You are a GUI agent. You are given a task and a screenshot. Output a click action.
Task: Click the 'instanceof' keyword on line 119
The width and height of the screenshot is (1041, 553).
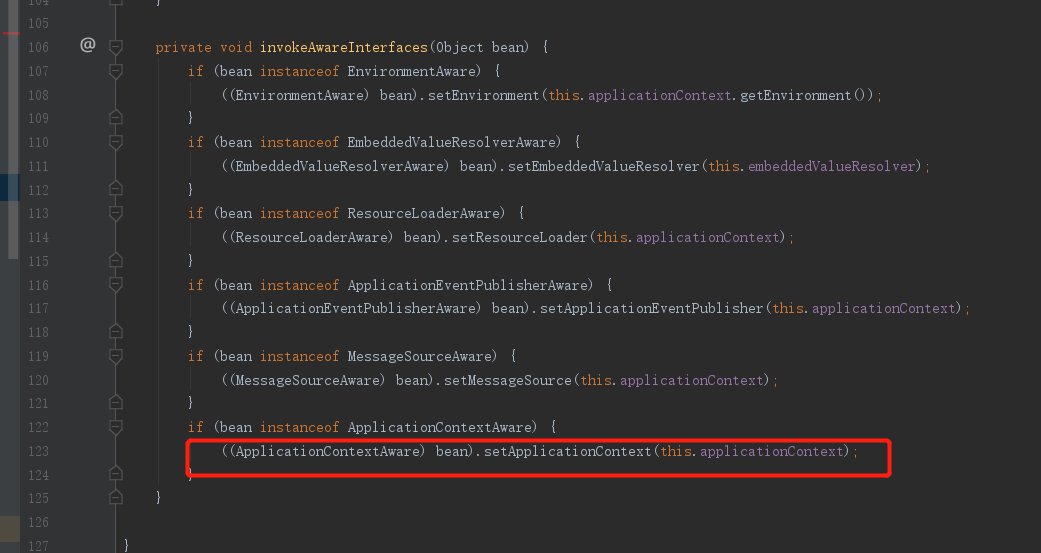(299, 356)
